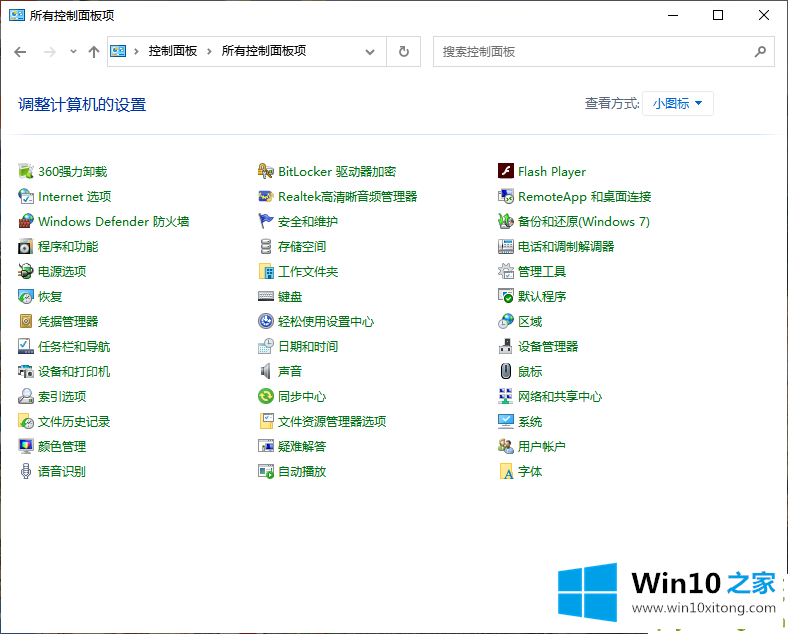
Task: Open the 语音识别 microphone icon
Action: 26,471
